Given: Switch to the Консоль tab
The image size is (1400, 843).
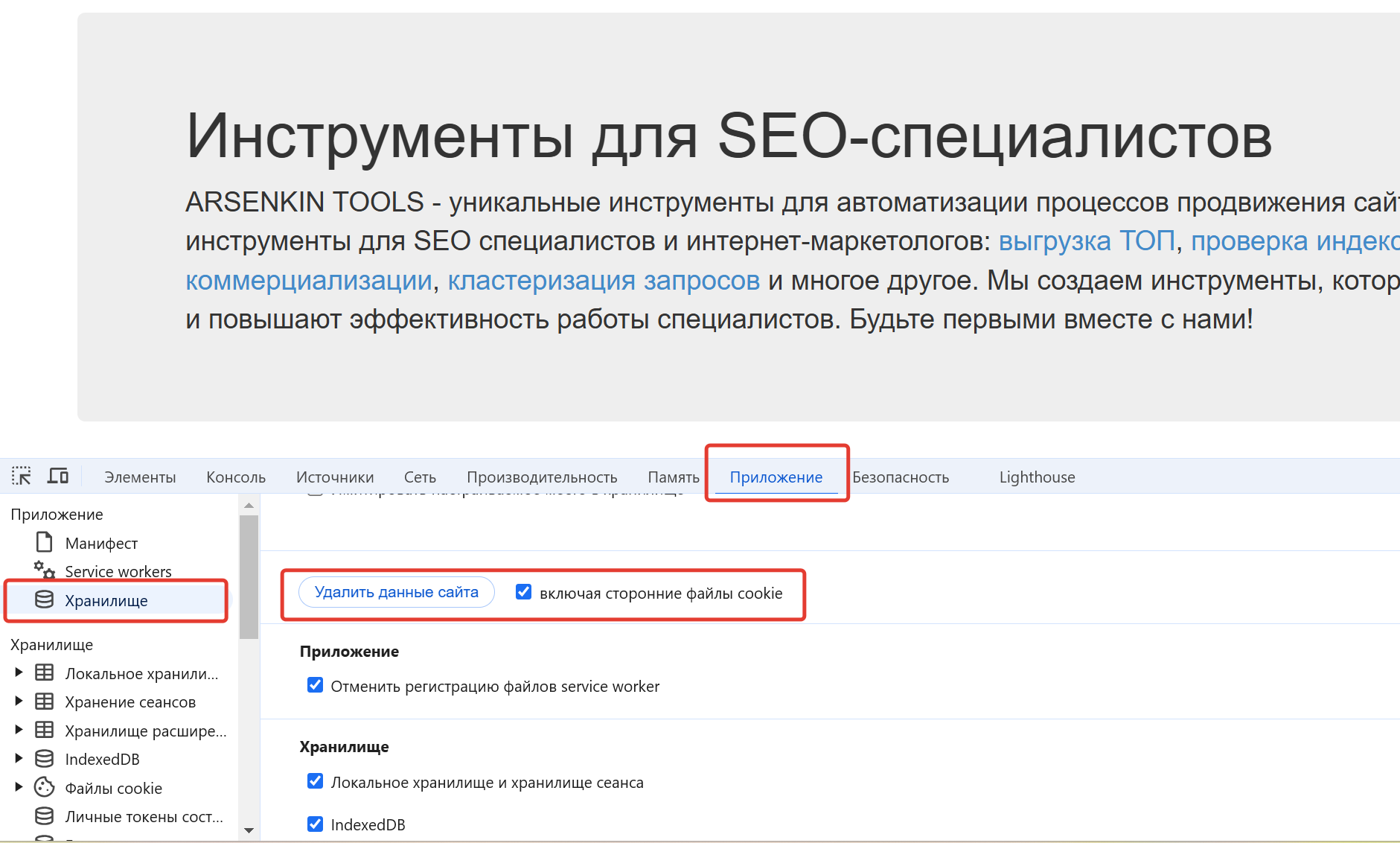Looking at the screenshot, I should click(236, 477).
